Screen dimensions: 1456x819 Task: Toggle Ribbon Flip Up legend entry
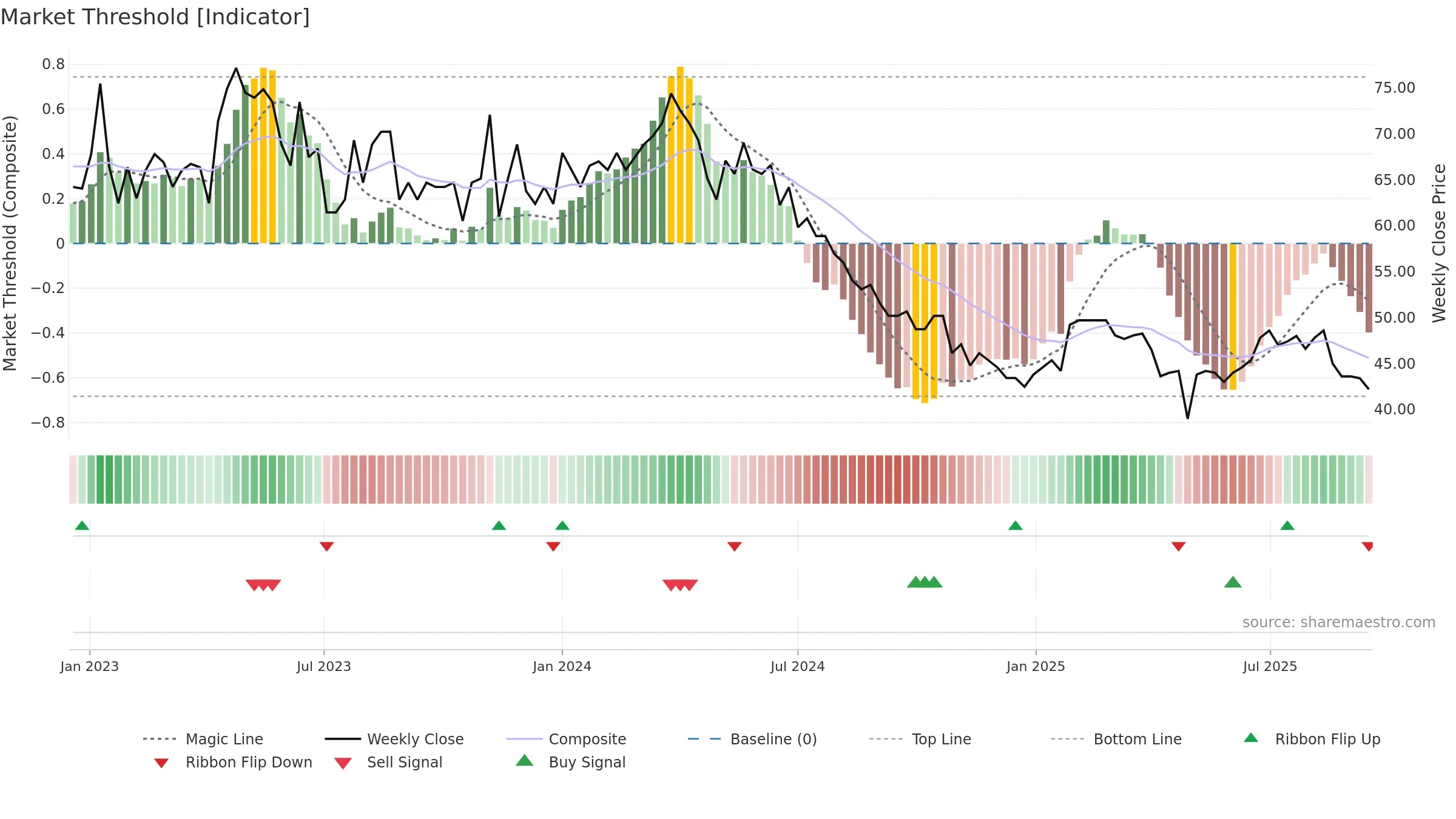[1312, 739]
